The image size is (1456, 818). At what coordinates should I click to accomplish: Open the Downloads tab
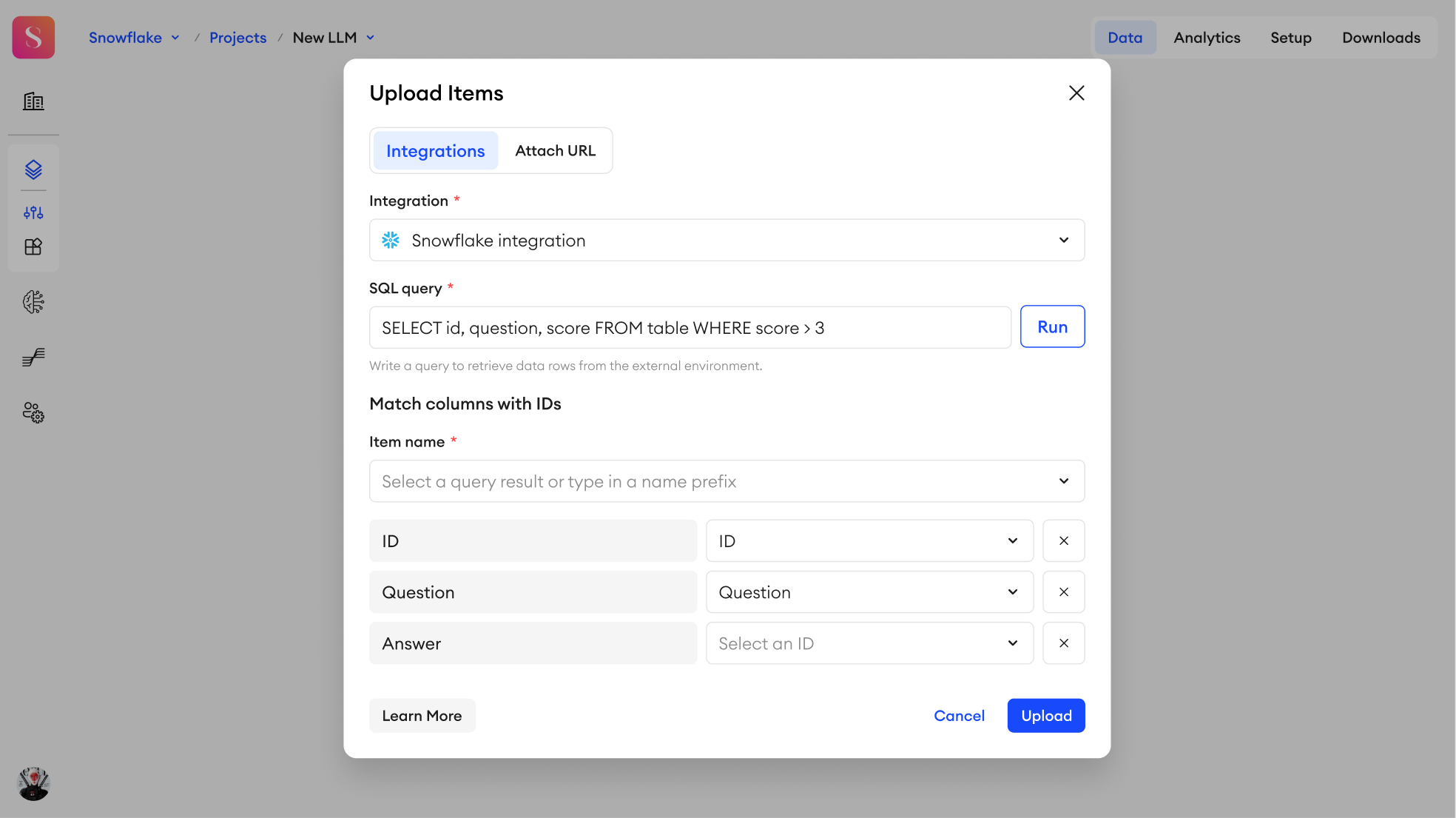(x=1381, y=38)
